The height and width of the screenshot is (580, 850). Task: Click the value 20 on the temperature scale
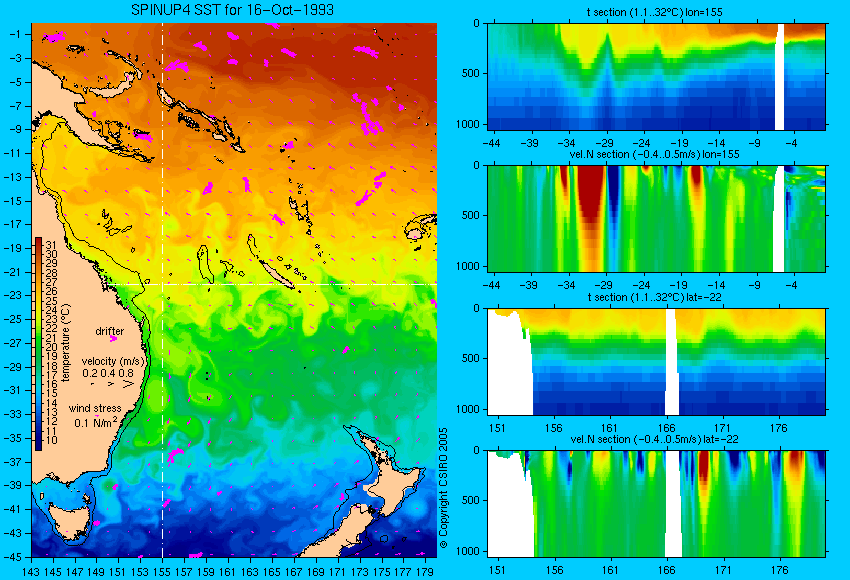click(x=51, y=347)
